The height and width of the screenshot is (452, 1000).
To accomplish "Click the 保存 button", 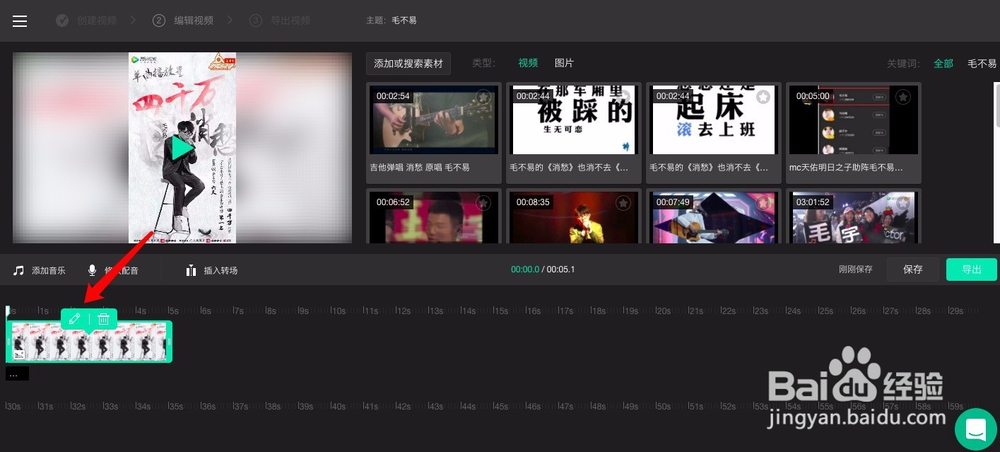I will (x=913, y=270).
